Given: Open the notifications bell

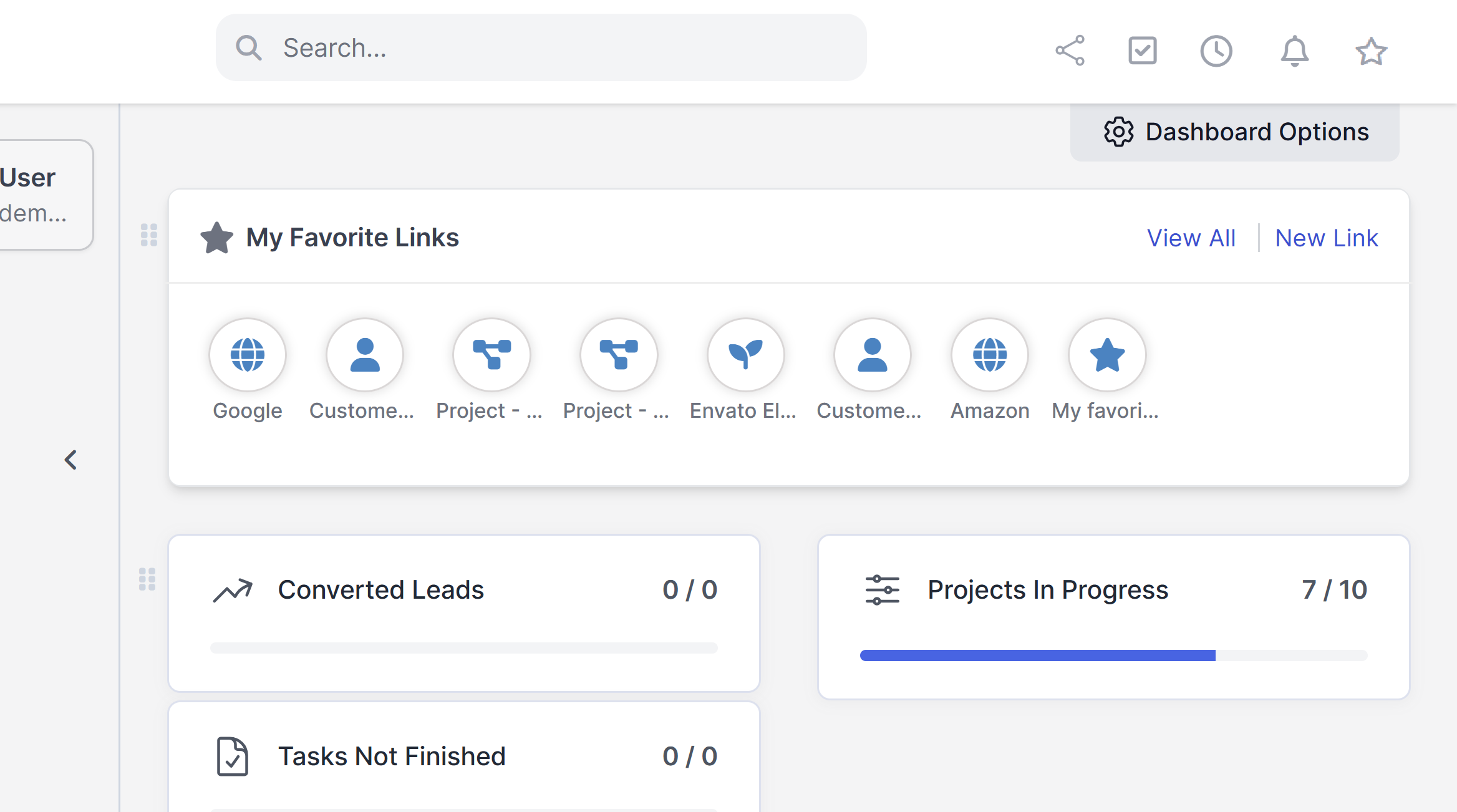Looking at the screenshot, I should 1295,51.
